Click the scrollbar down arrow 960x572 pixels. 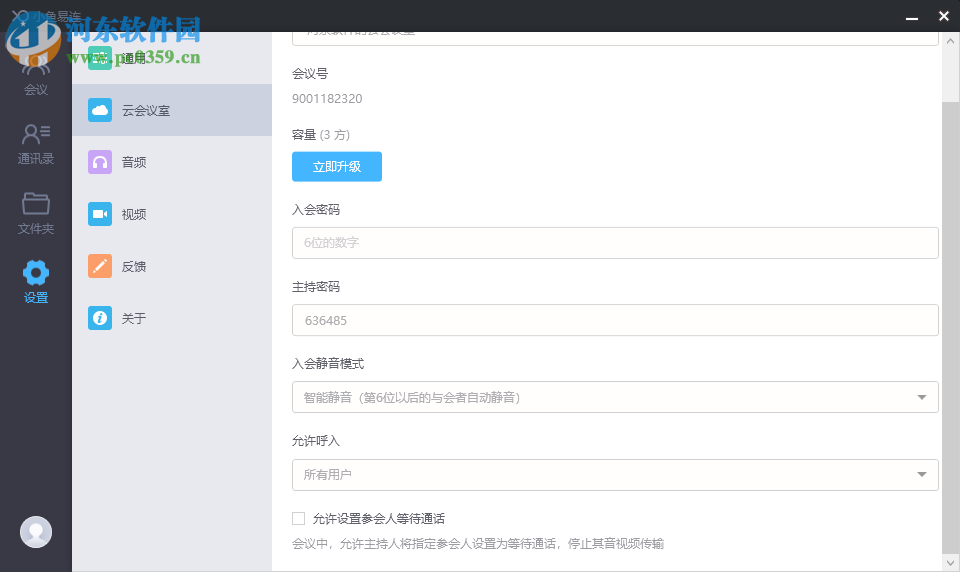pos(950,562)
